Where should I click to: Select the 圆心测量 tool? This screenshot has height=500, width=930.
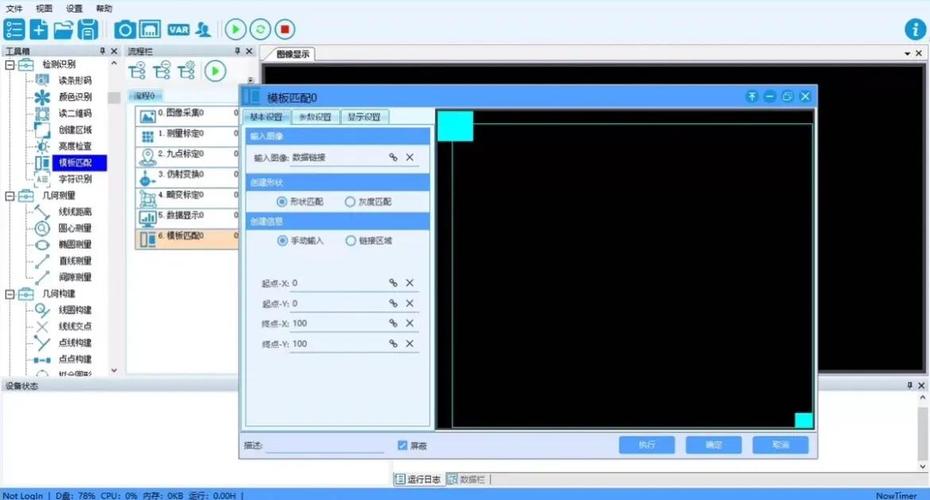75,228
